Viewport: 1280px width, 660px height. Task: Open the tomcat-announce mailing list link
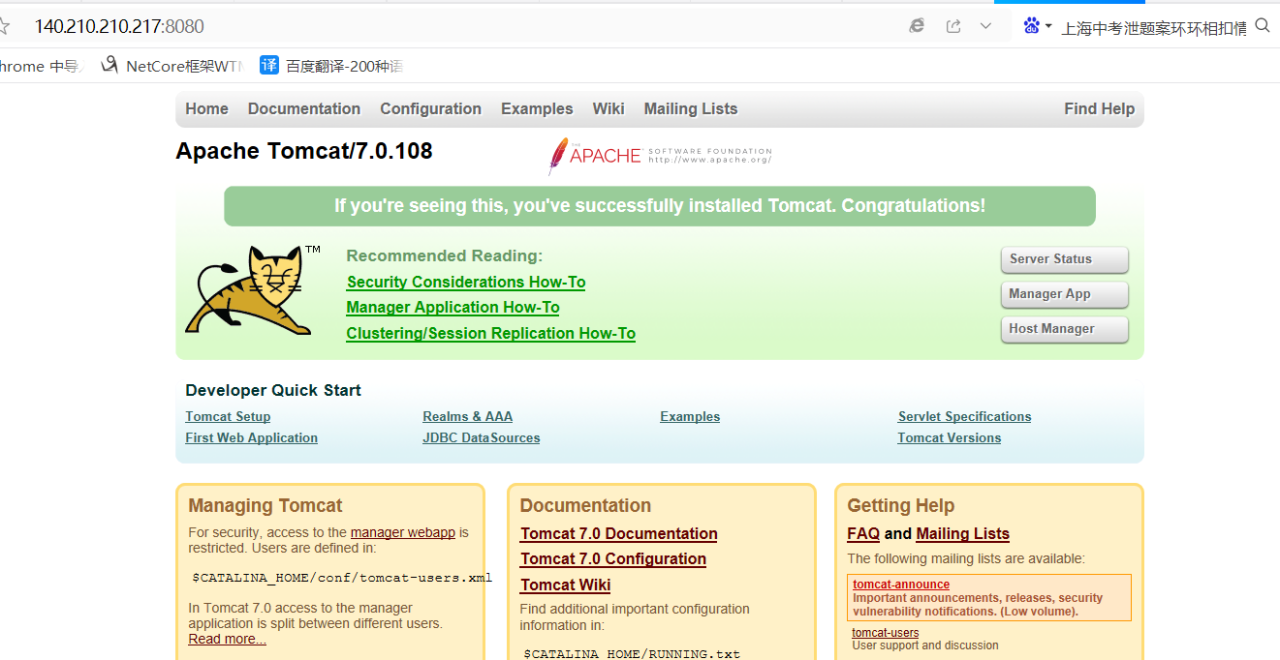[x=901, y=585]
